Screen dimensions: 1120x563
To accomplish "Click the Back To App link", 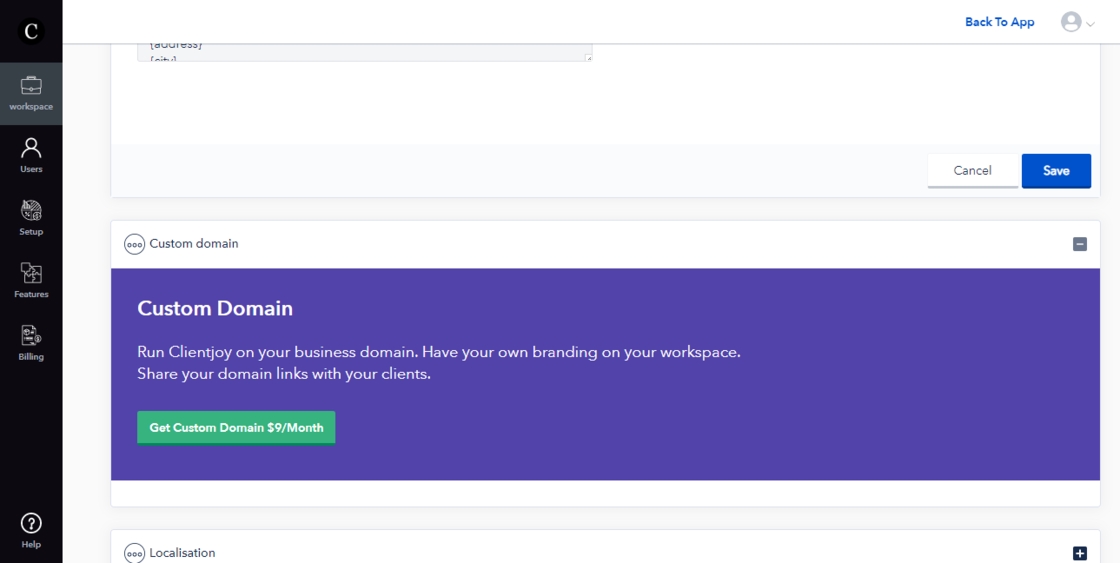I will click(x=999, y=22).
